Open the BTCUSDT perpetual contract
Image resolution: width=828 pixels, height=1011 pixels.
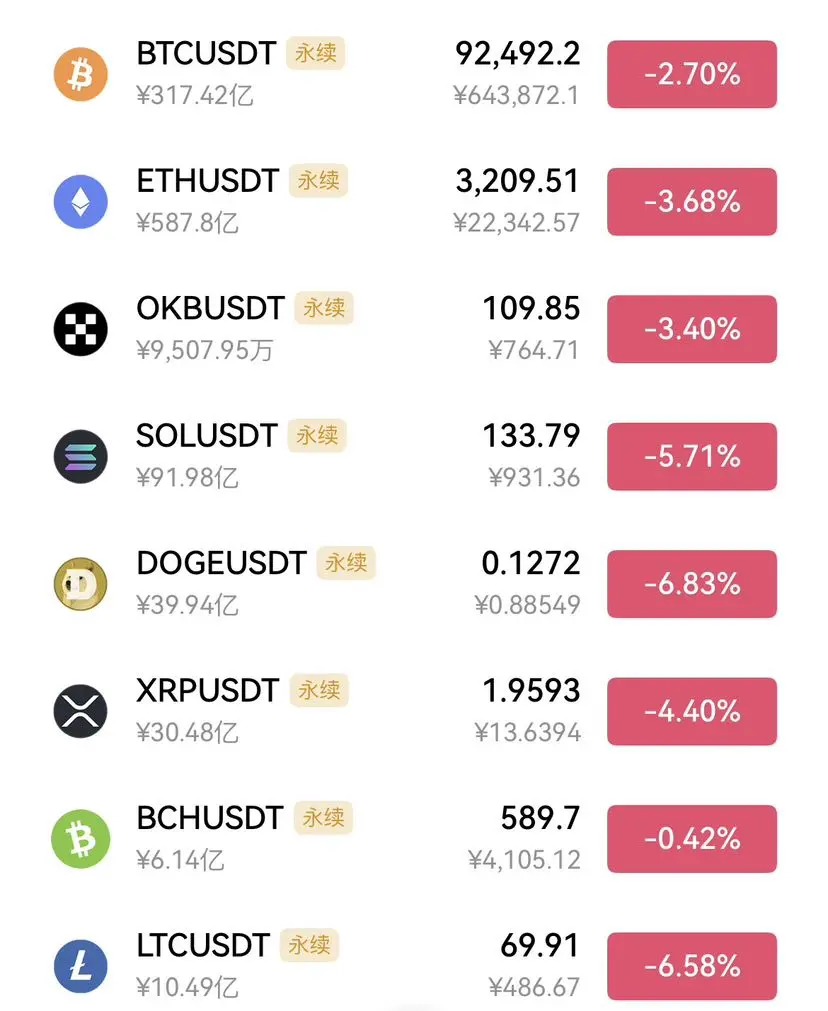click(206, 54)
